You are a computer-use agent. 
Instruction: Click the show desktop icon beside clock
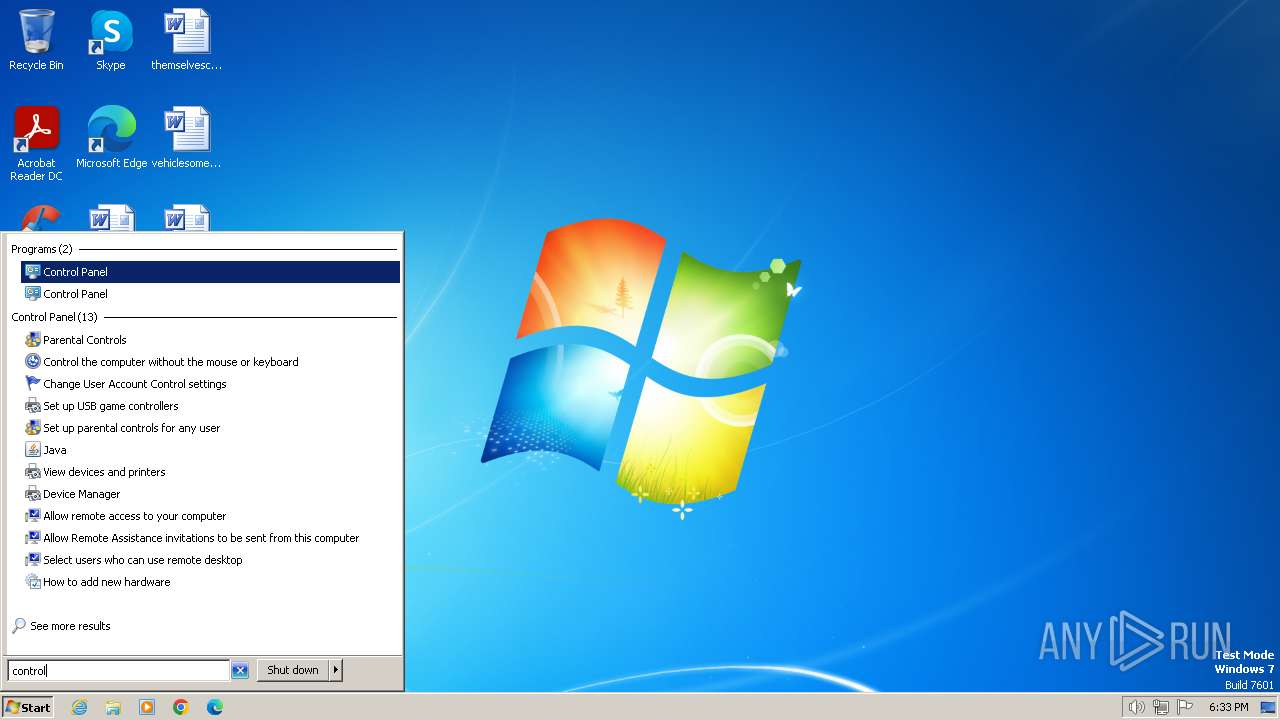pyautogui.click(x=1268, y=707)
